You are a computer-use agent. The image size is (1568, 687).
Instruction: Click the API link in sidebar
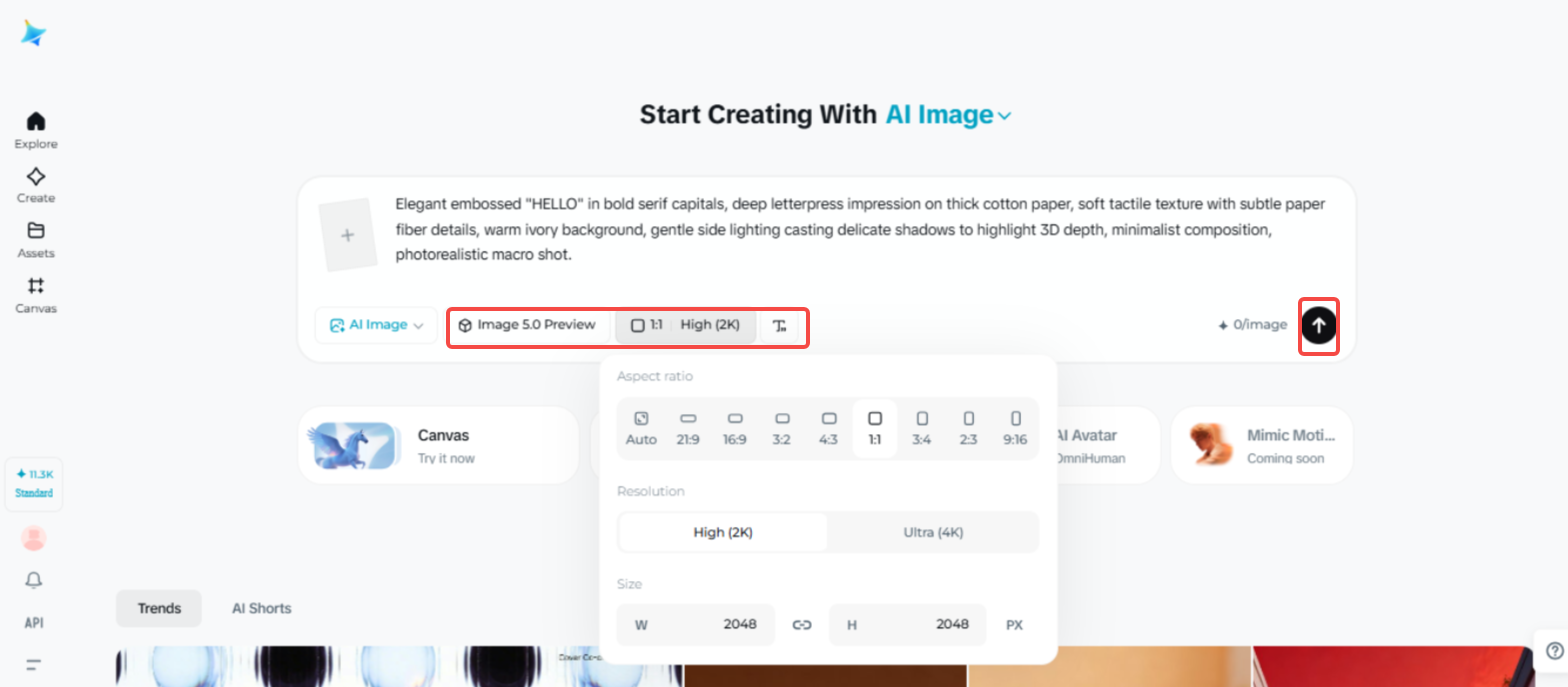pyautogui.click(x=34, y=623)
